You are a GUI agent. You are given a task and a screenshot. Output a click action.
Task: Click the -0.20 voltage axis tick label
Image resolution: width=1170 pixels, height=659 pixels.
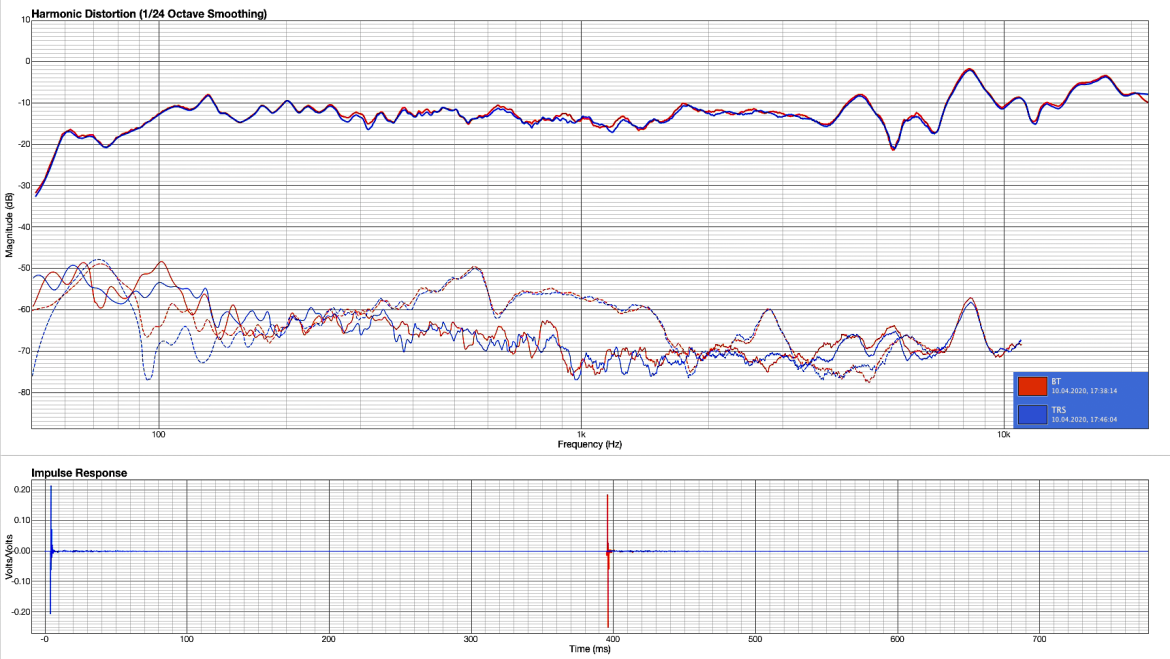pos(21,612)
